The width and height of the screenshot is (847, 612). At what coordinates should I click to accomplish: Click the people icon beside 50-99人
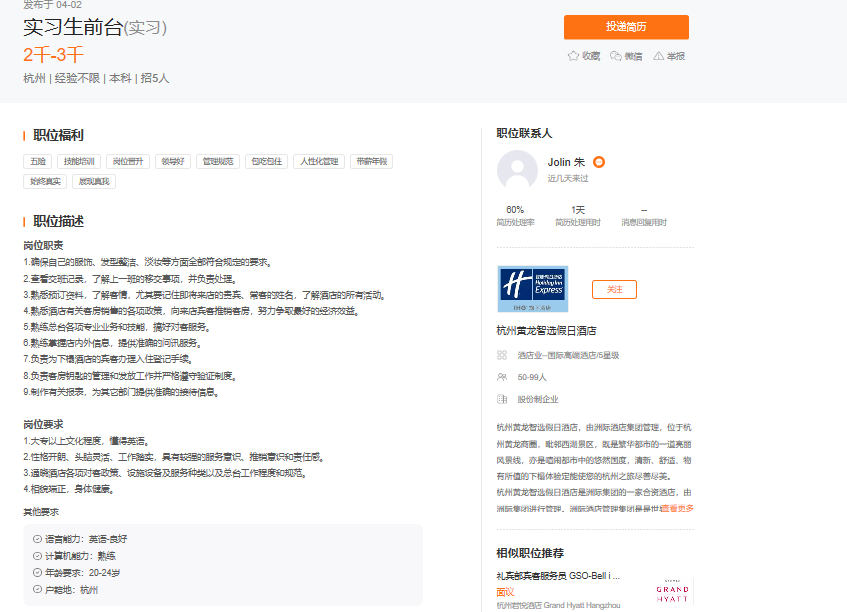click(502, 377)
